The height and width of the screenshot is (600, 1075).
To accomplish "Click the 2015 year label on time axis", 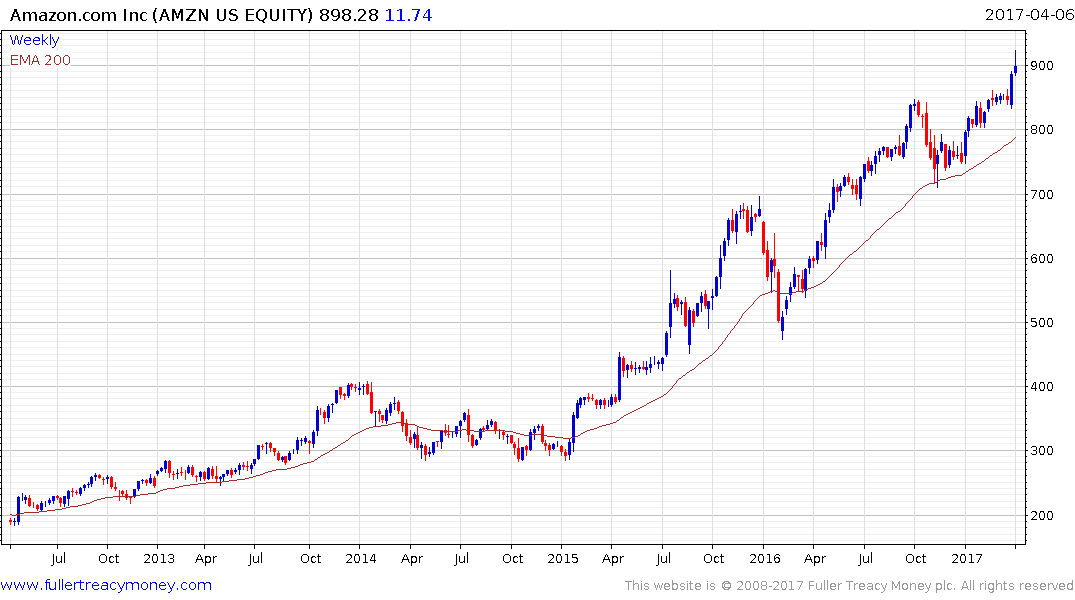I will coord(563,559).
